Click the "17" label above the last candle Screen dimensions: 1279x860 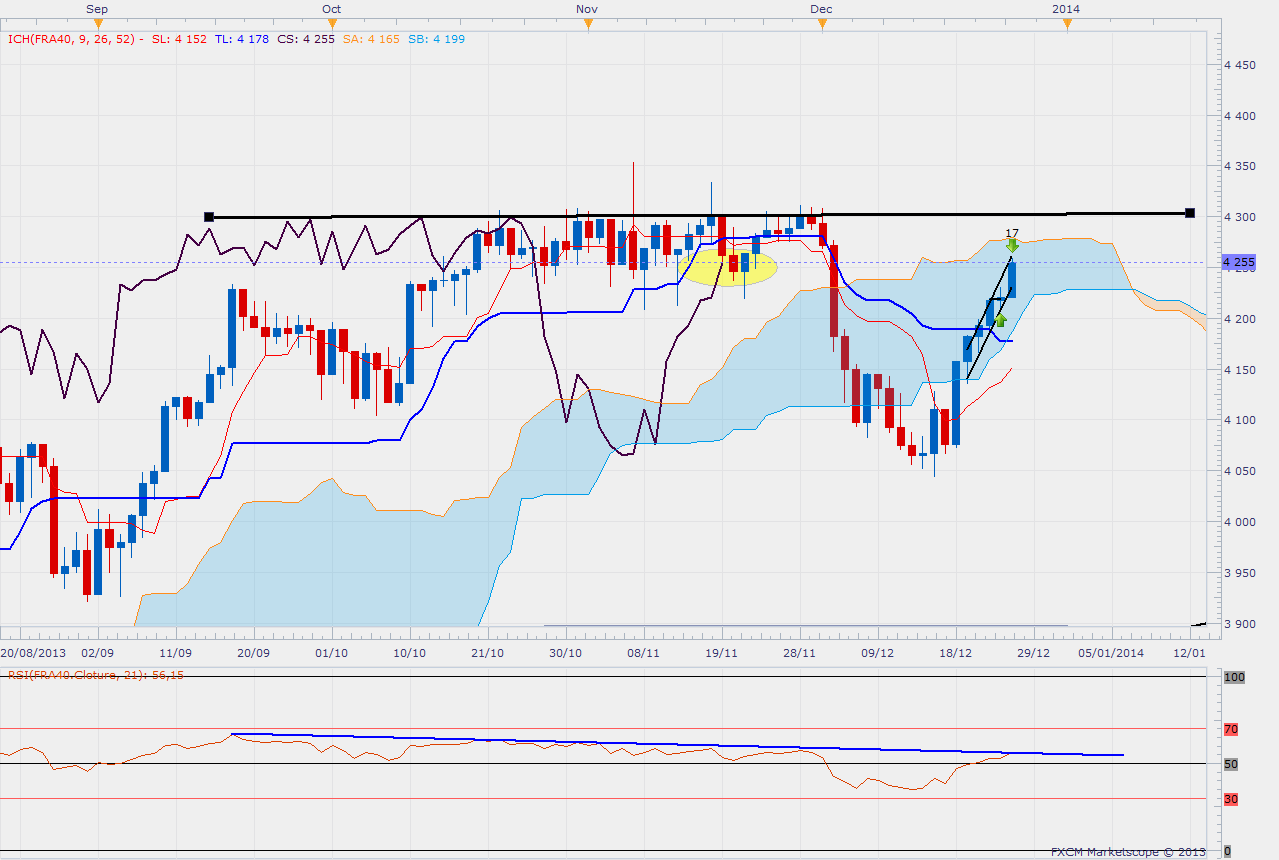[x=1012, y=233]
